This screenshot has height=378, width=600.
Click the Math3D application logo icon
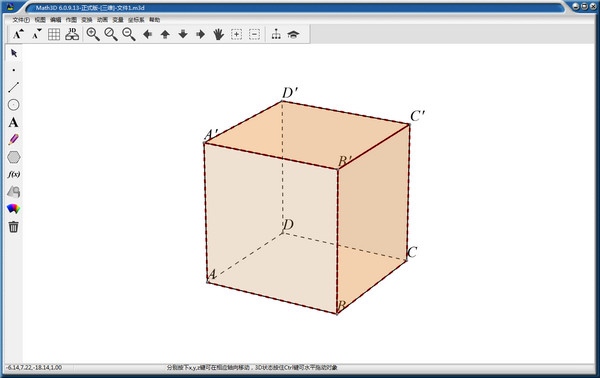tap(10, 7)
